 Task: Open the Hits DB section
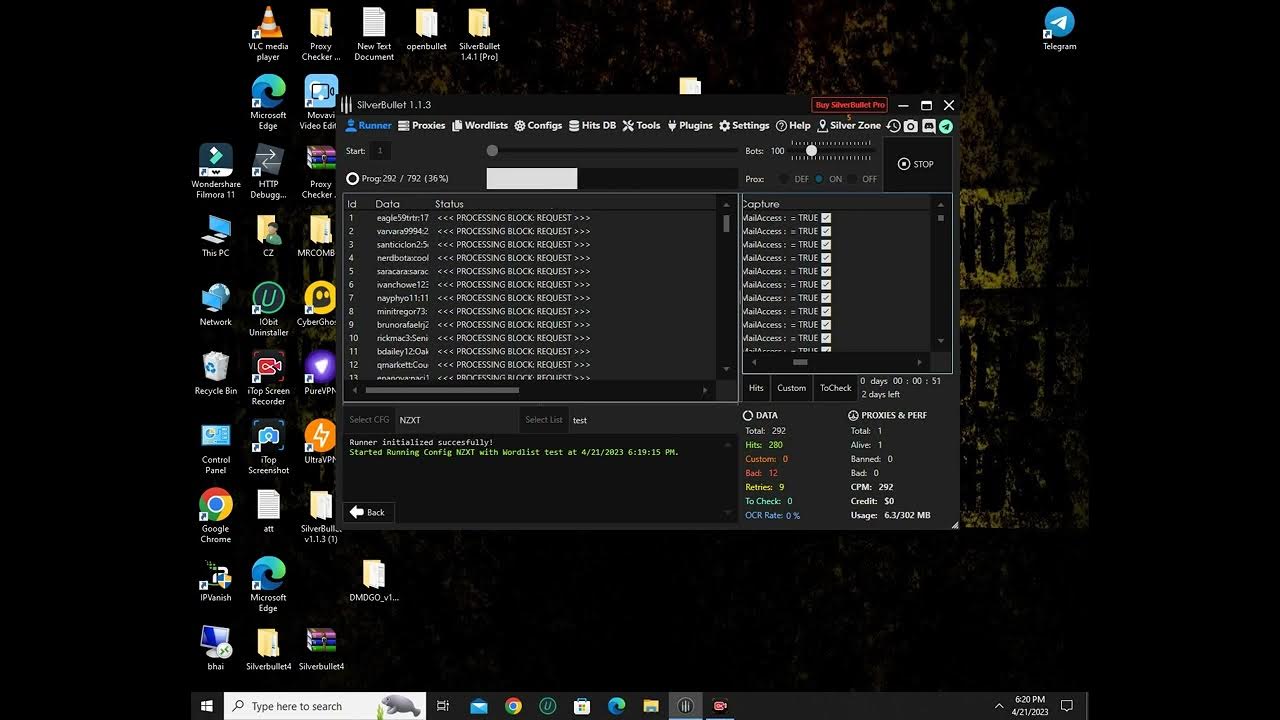592,126
